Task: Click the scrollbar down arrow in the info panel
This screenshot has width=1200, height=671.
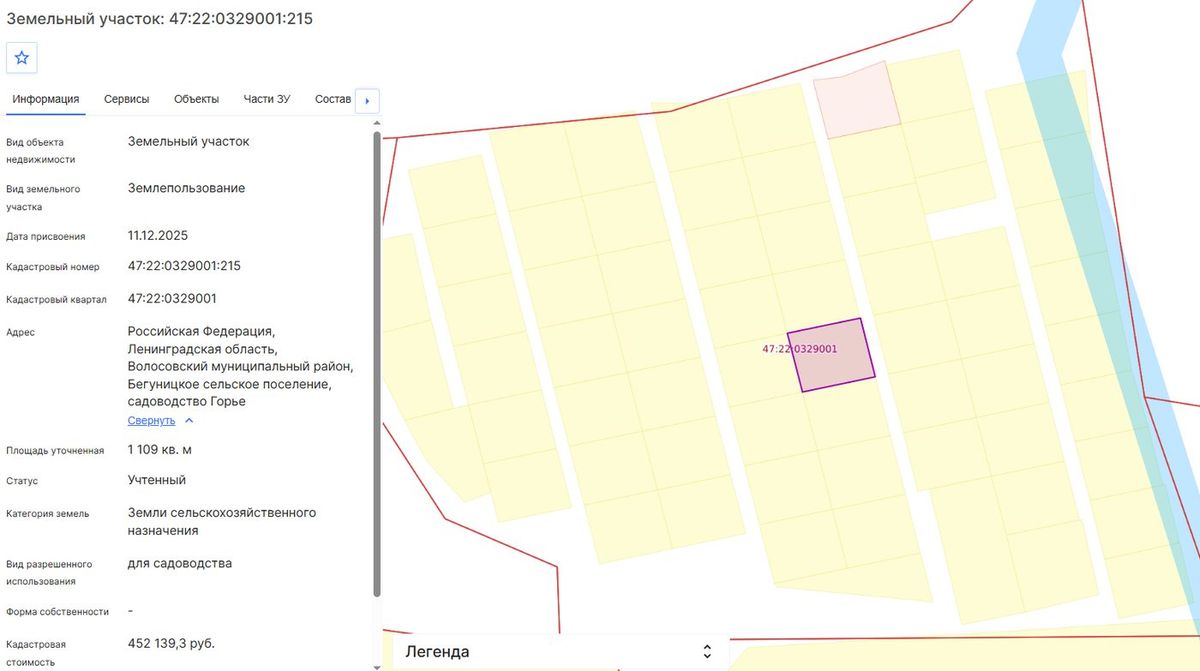Action: coord(376,665)
